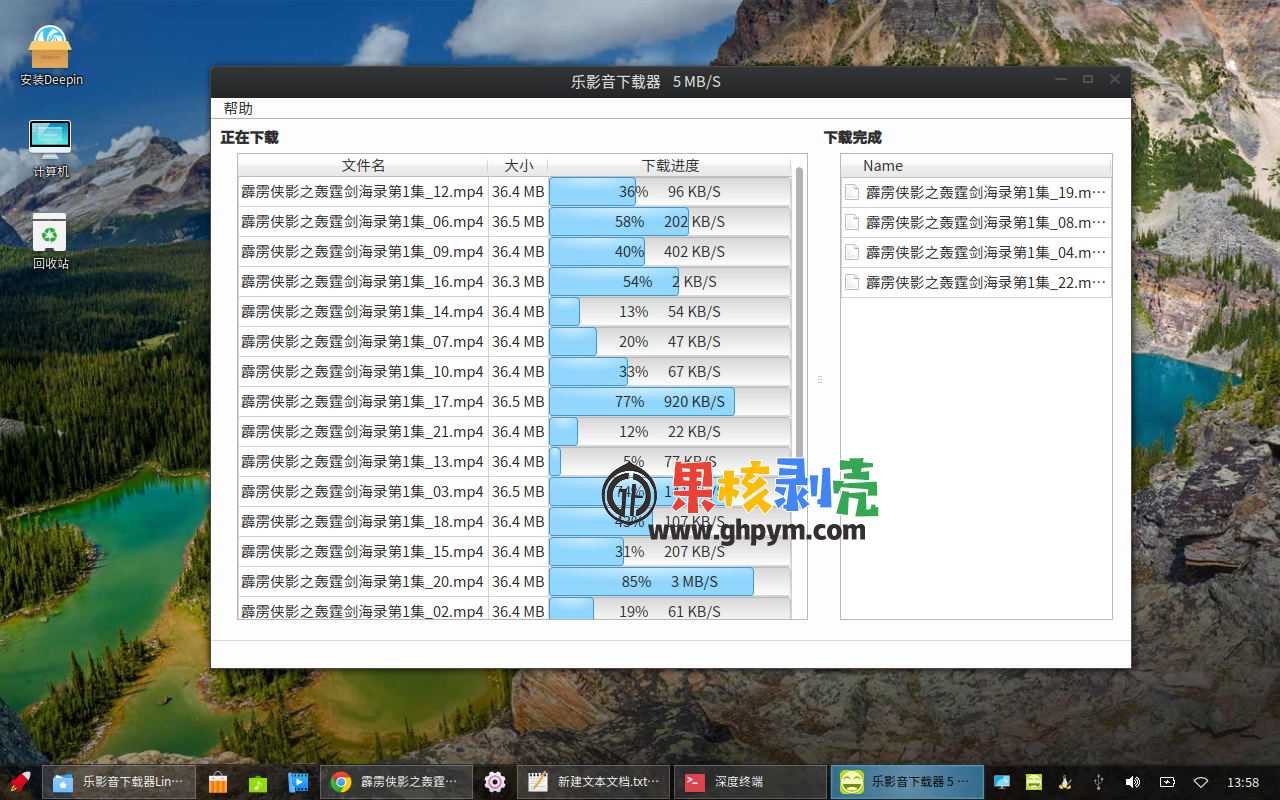Switch to the Chrome 霹雳侠影 taskbar window
Screen dimensions: 1280x800
click(x=395, y=782)
